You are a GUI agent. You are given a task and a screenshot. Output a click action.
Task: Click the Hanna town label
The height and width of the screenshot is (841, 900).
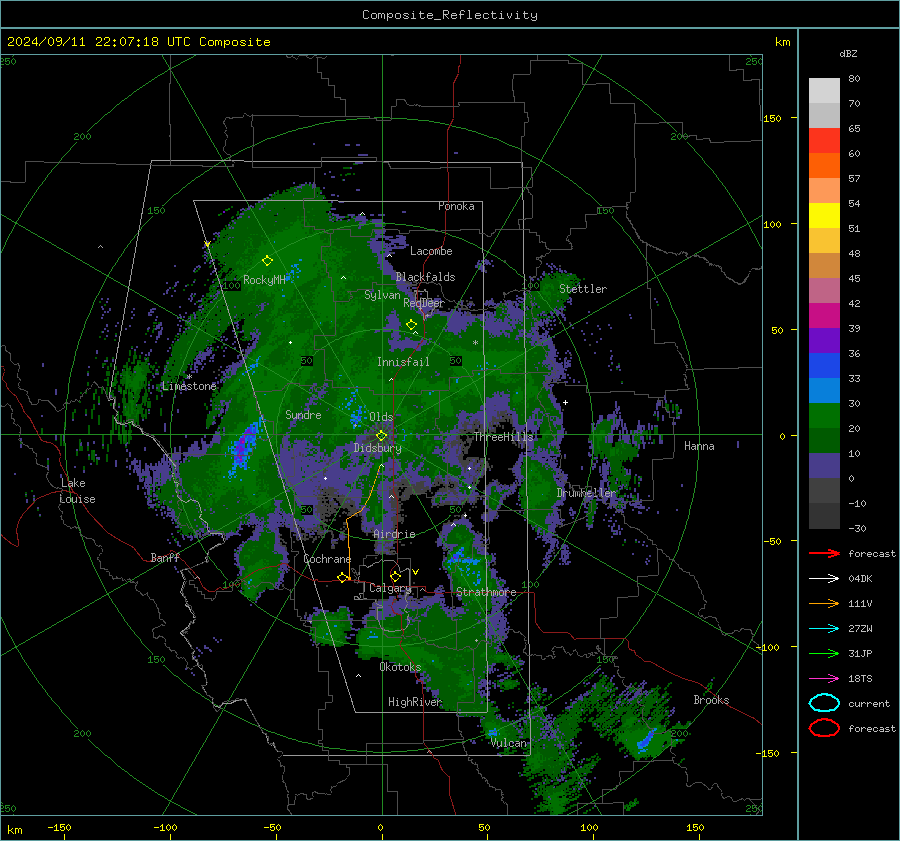[699, 446]
